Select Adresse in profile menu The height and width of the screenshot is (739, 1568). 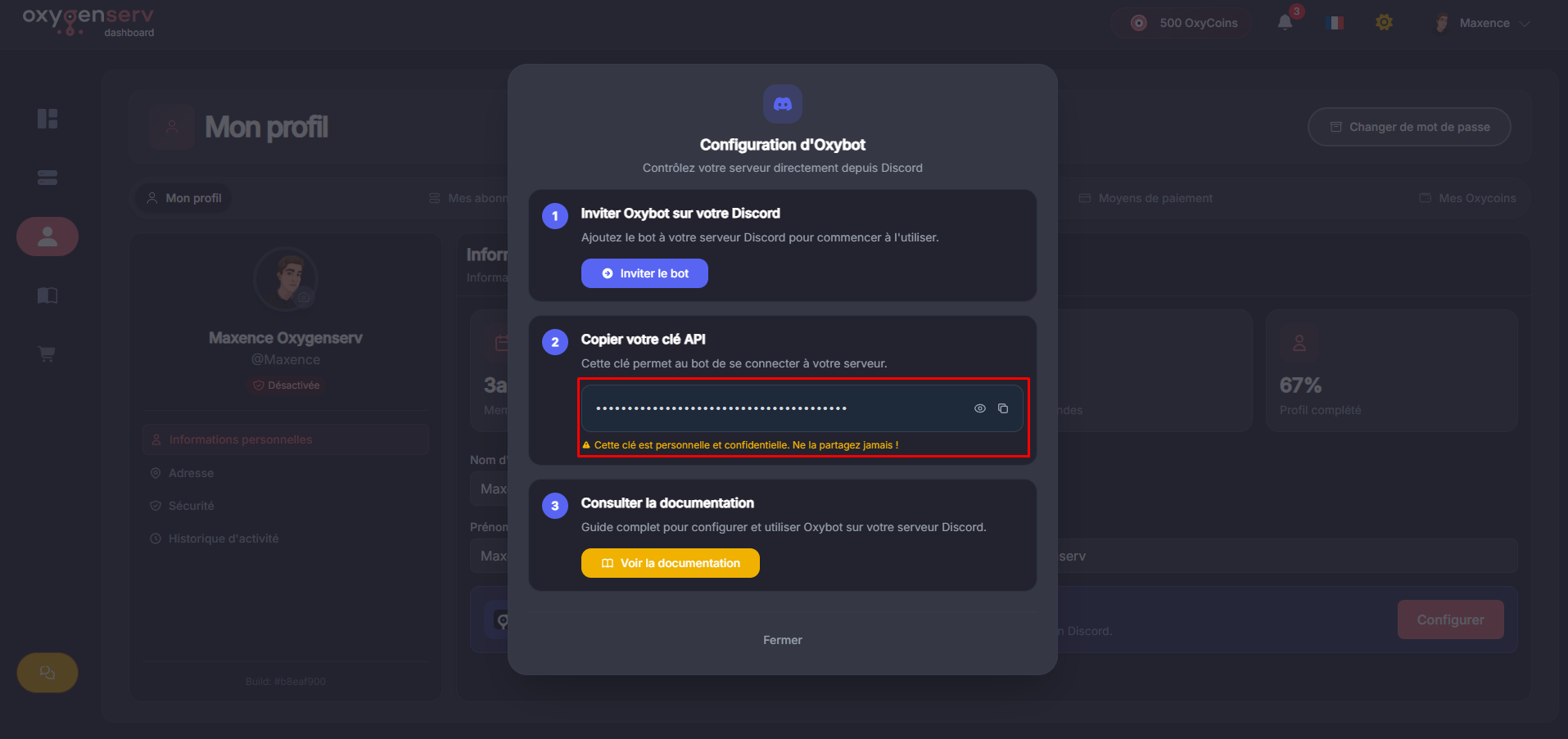(191, 473)
